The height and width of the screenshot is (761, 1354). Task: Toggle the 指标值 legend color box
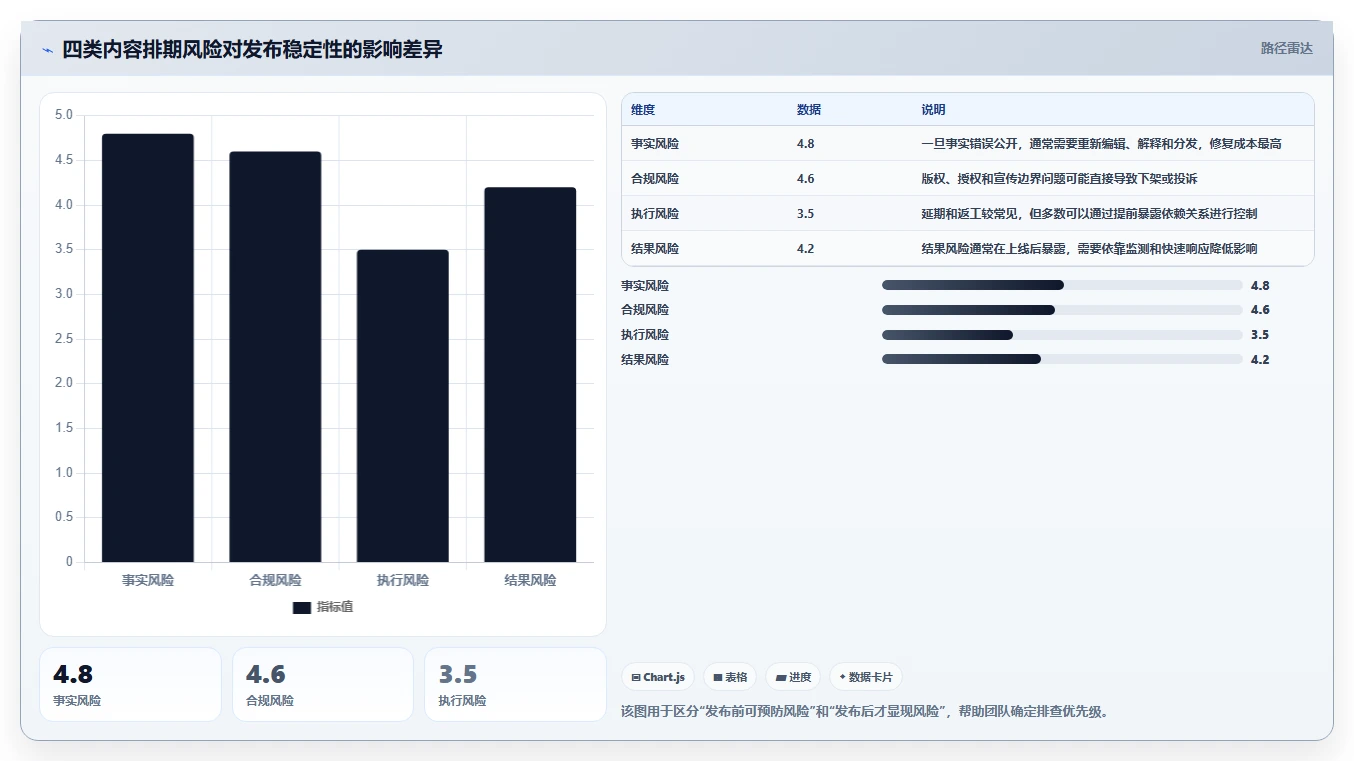click(x=302, y=608)
